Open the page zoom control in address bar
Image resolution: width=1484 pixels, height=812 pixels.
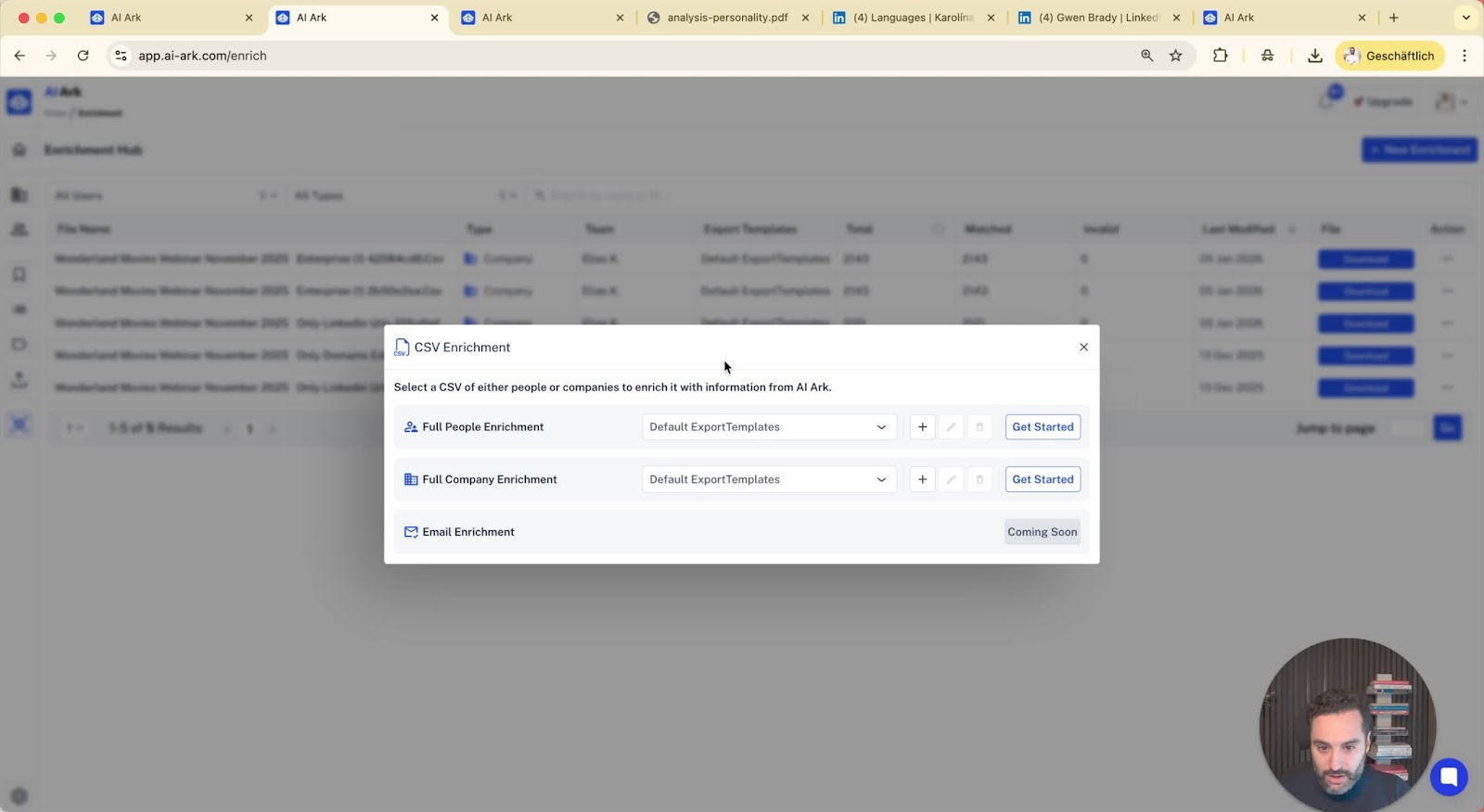[1147, 56]
